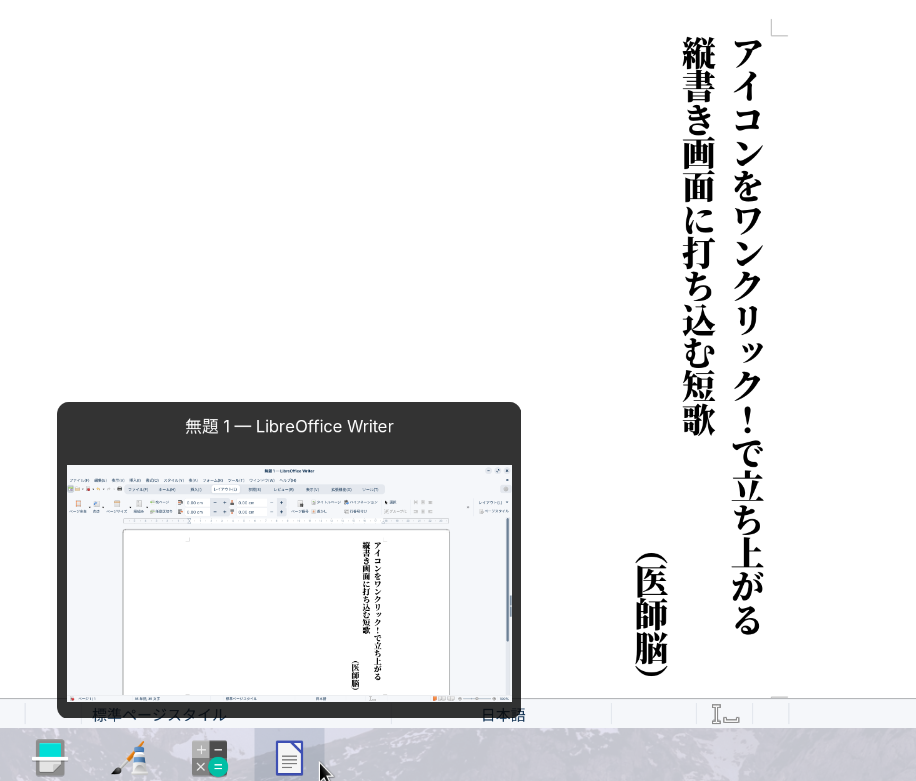Image resolution: width=916 pixels, height=781 pixels.
Task: Click the vertical line 縦書き画面に打ち込む短歌
Action: pyautogui.click(x=699, y=236)
